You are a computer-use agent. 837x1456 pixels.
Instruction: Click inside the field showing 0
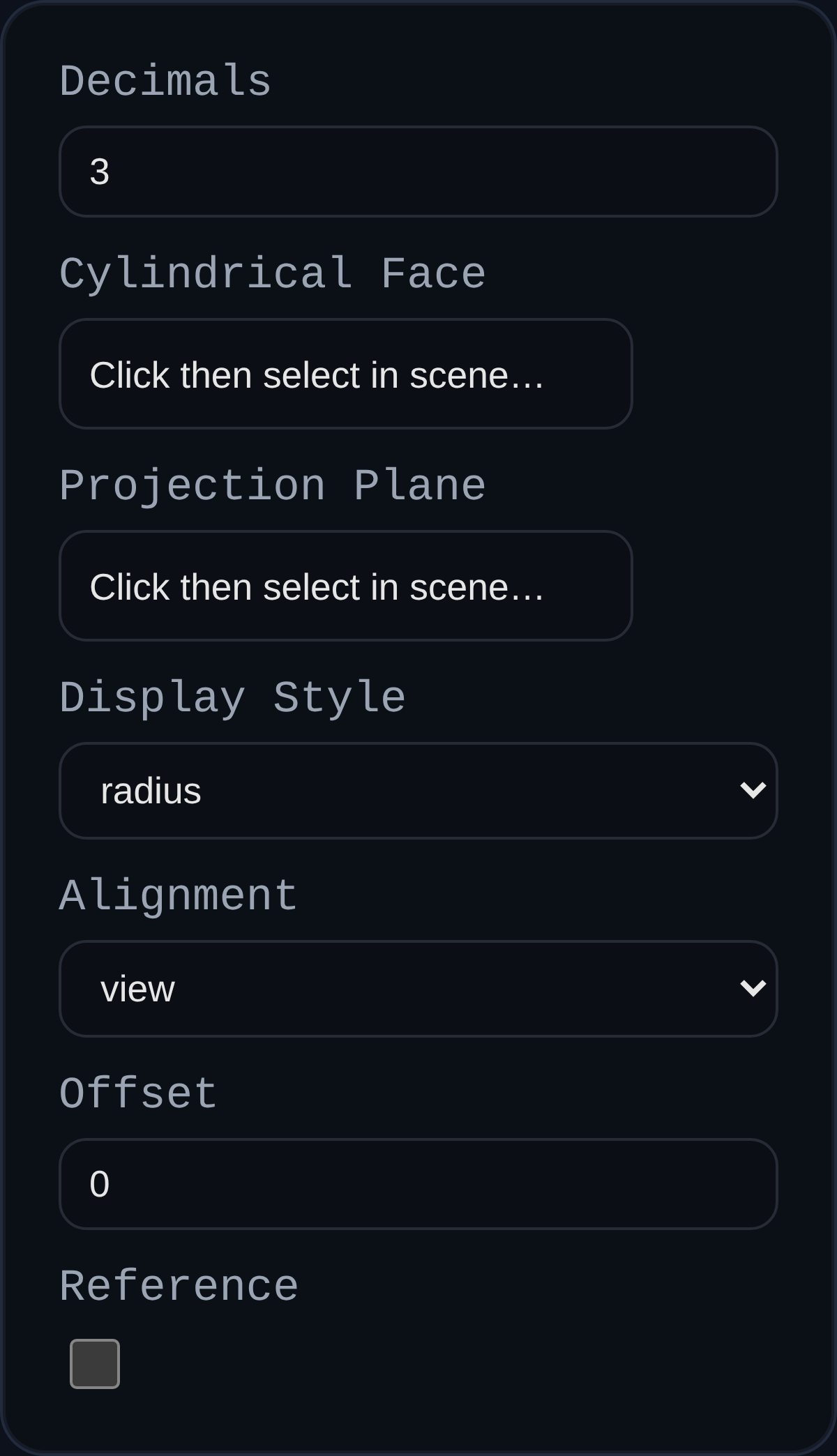click(418, 1182)
